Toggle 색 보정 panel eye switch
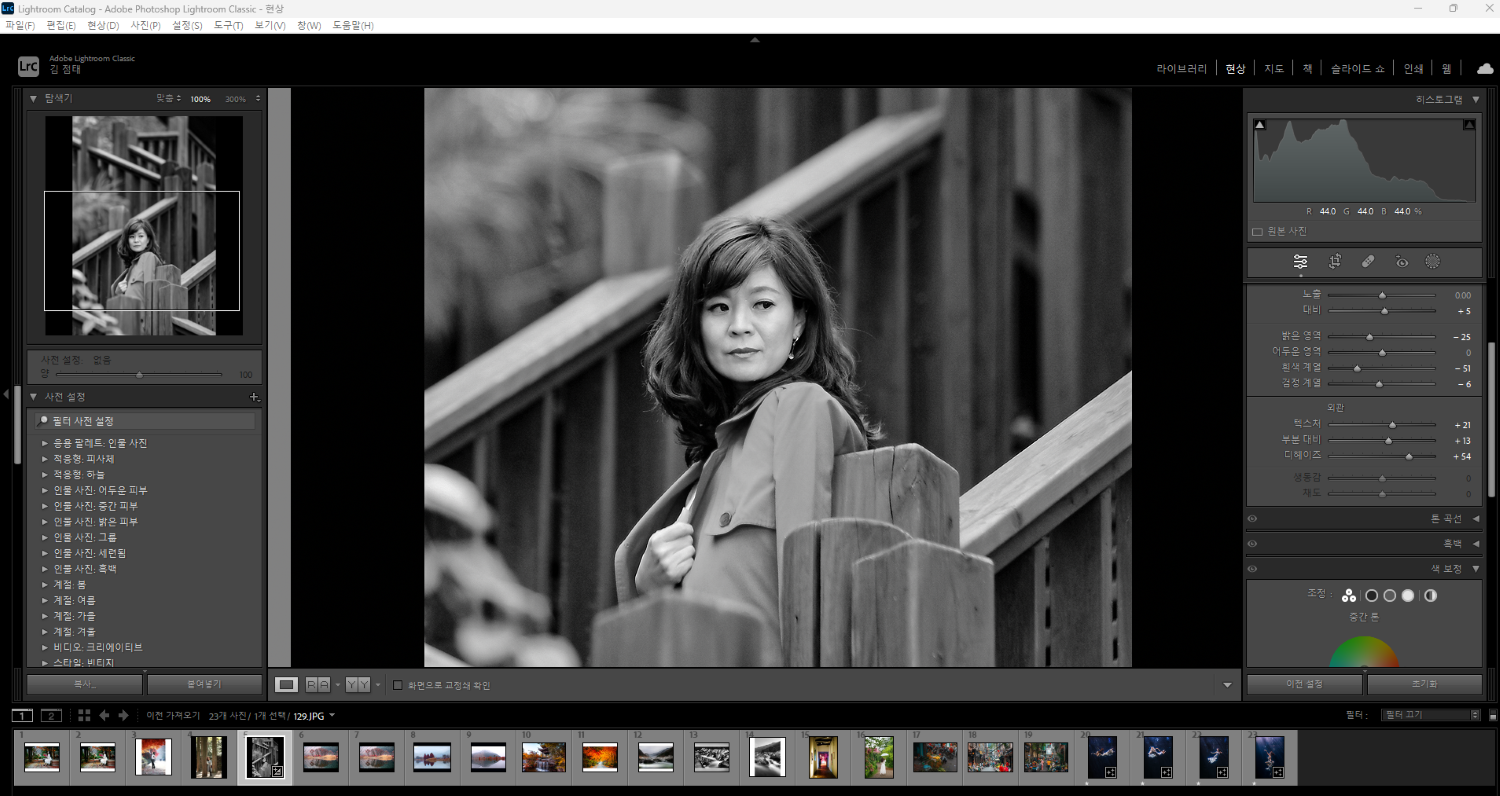1500x796 pixels. (1252, 568)
